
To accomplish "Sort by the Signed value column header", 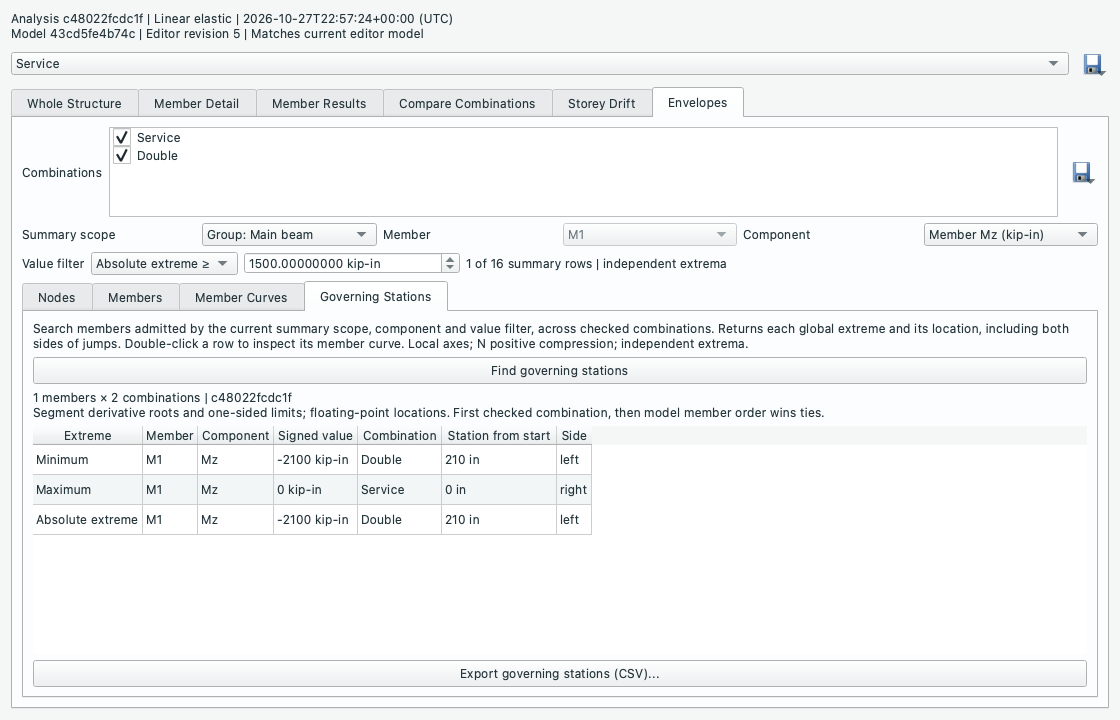I will click(x=315, y=436).
